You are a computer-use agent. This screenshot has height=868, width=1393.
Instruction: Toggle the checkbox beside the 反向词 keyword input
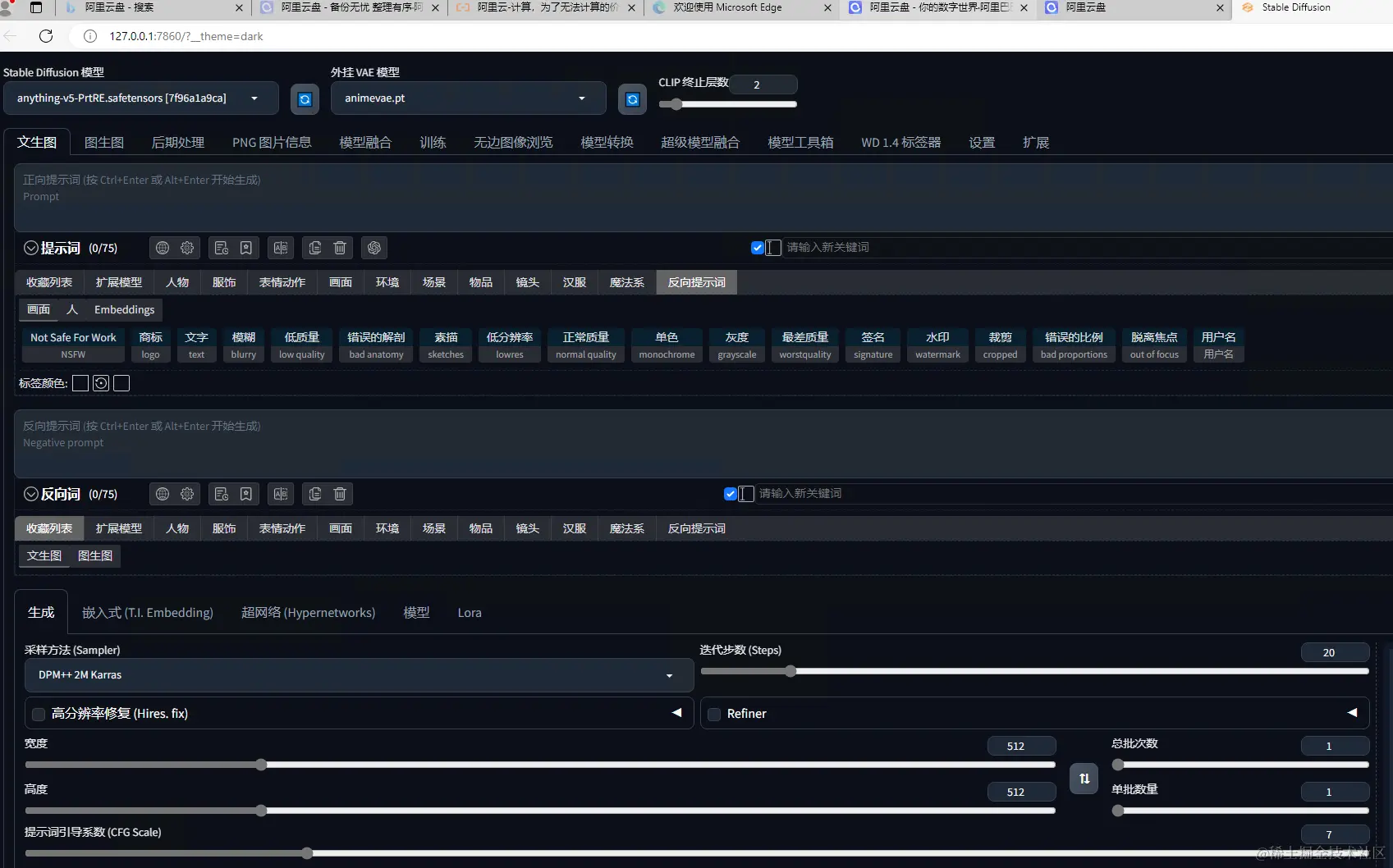pyautogui.click(x=731, y=494)
